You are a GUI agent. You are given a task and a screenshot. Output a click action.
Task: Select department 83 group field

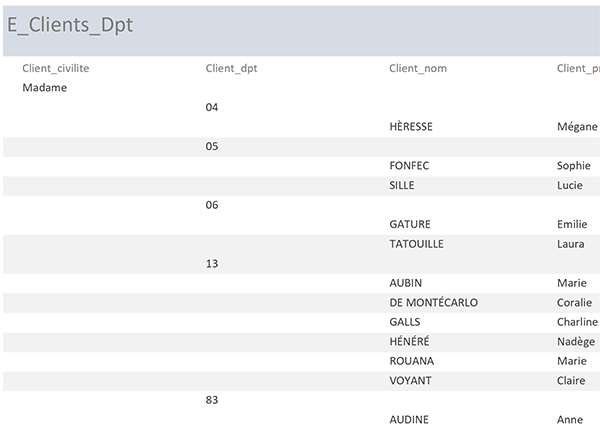[212, 400]
